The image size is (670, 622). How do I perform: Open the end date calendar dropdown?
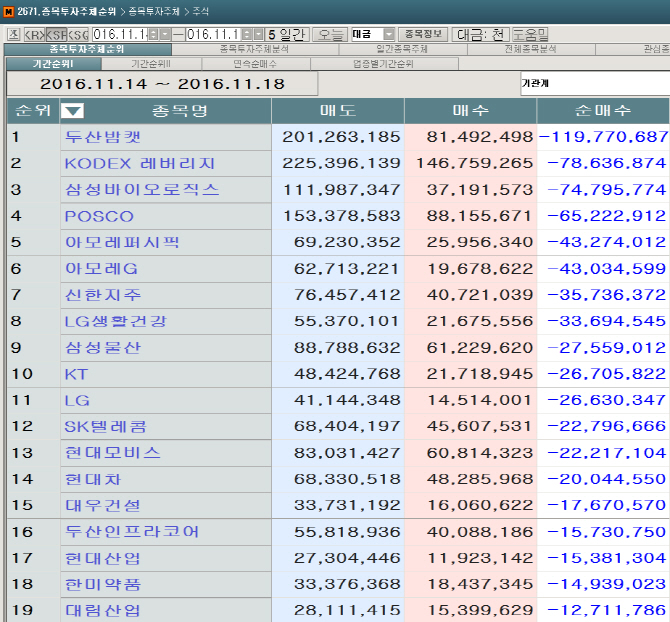[259, 34]
